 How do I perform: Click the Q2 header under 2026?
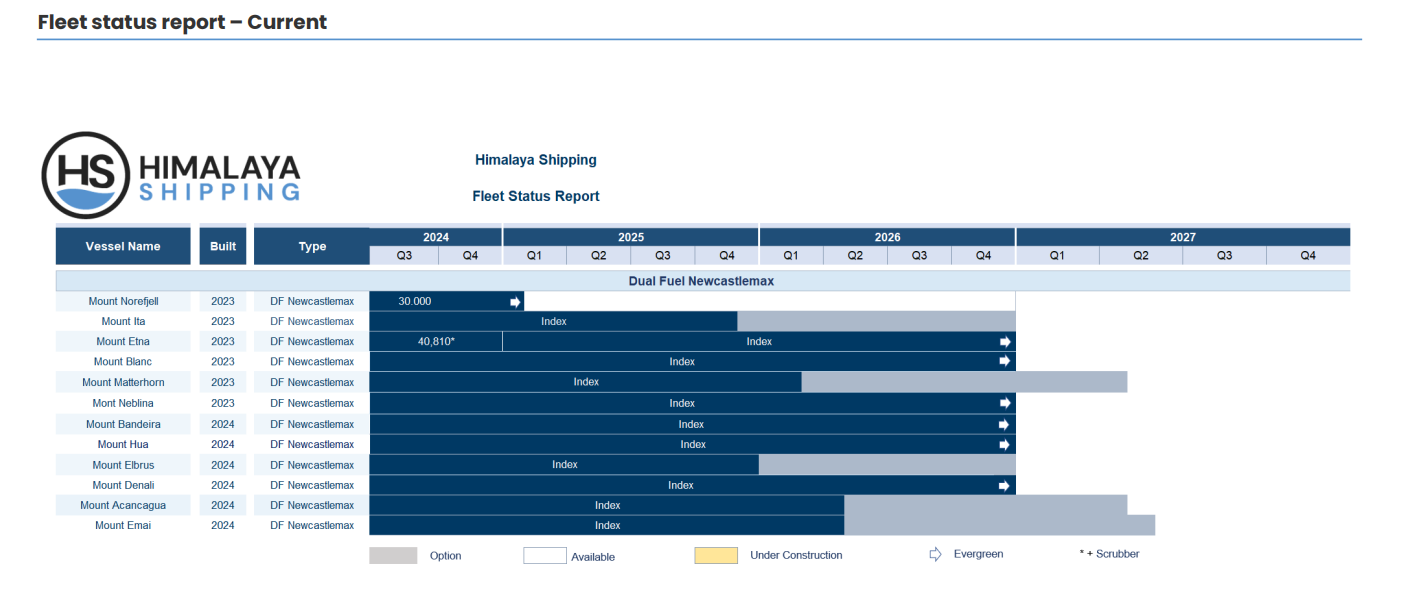point(855,255)
